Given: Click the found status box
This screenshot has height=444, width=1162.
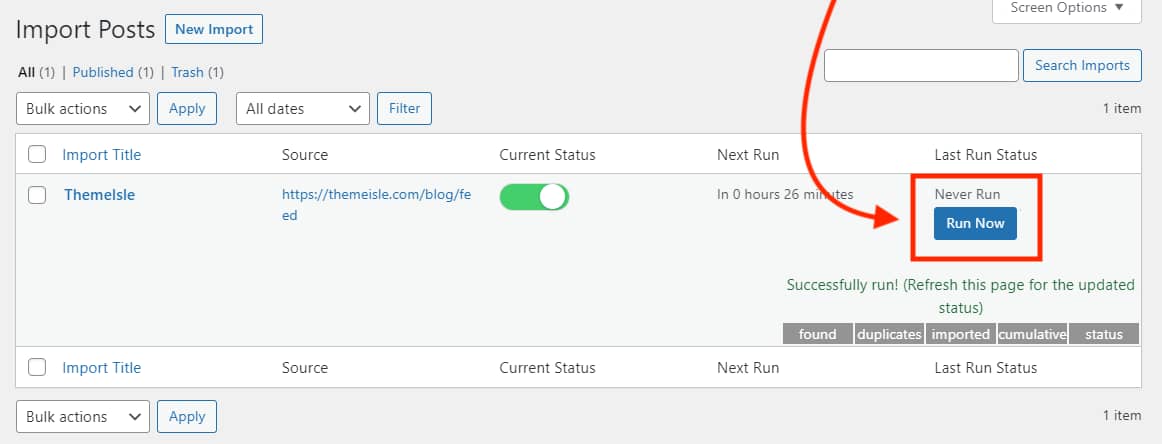Looking at the screenshot, I should click(x=817, y=334).
